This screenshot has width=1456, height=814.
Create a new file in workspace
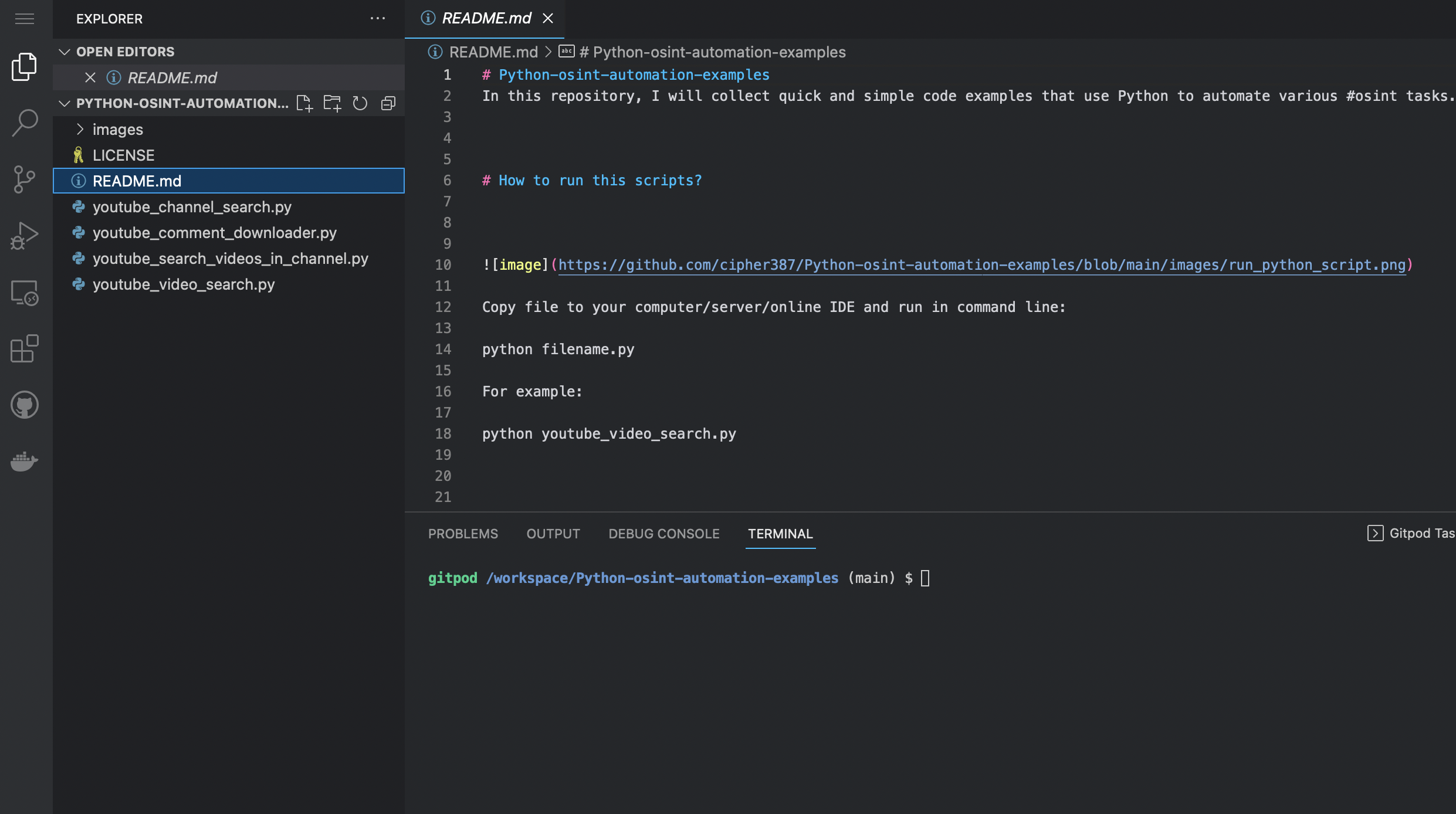point(304,103)
